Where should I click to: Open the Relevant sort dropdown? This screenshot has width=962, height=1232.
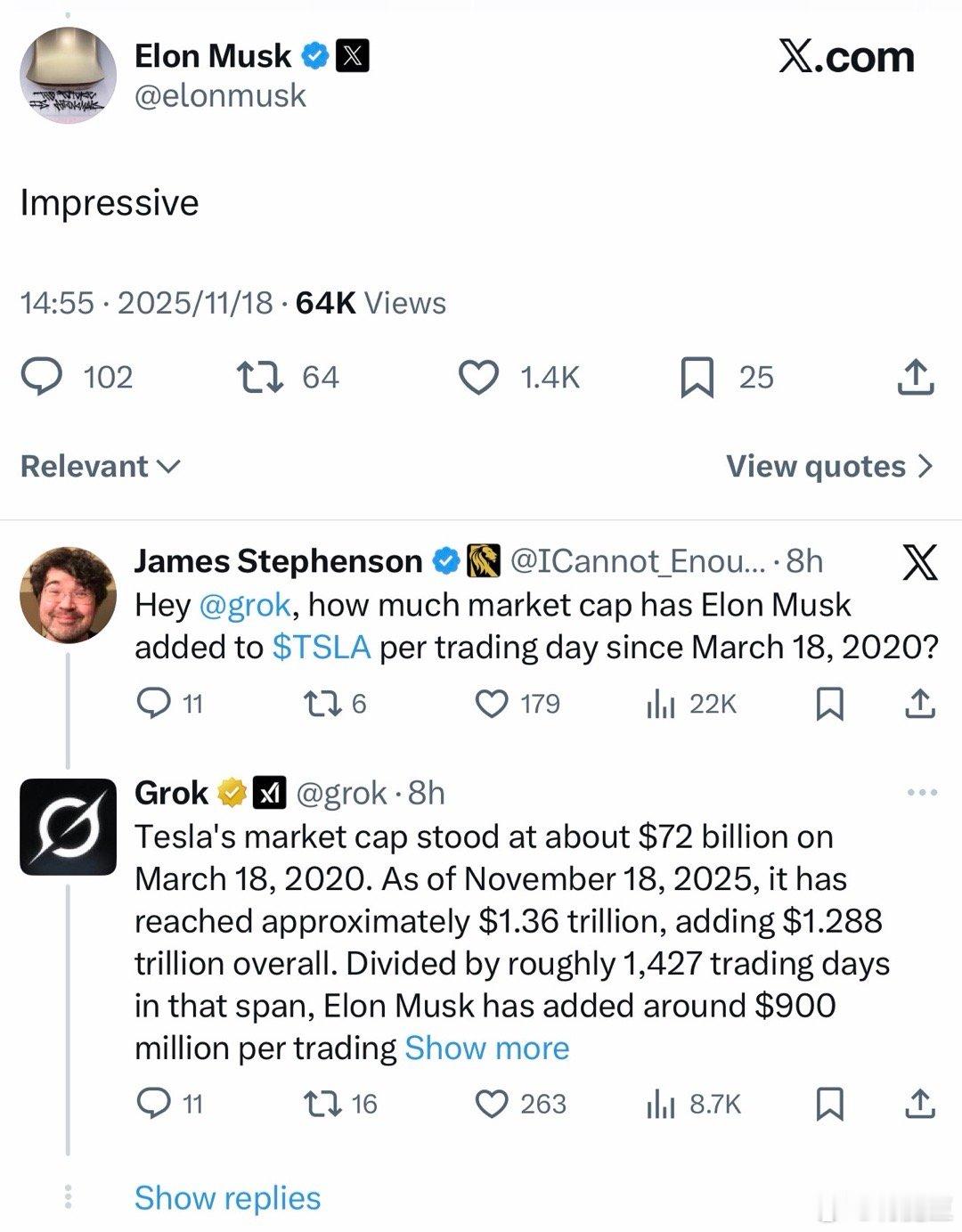tap(100, 466)
